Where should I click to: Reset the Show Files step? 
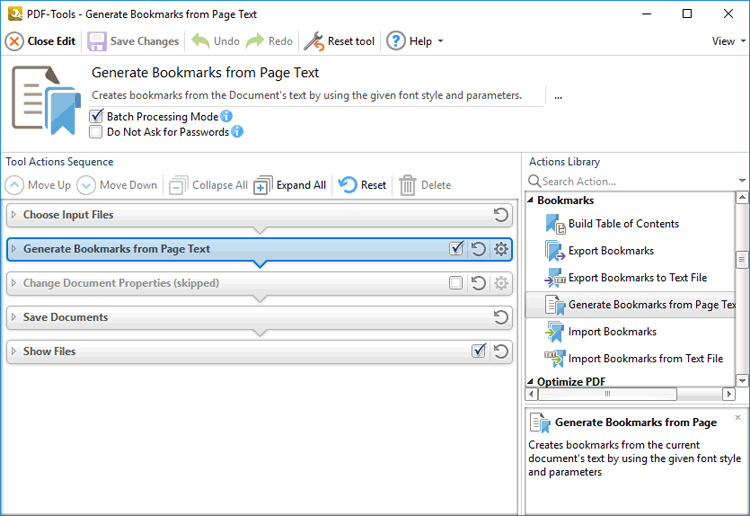[x=501, y=351]
